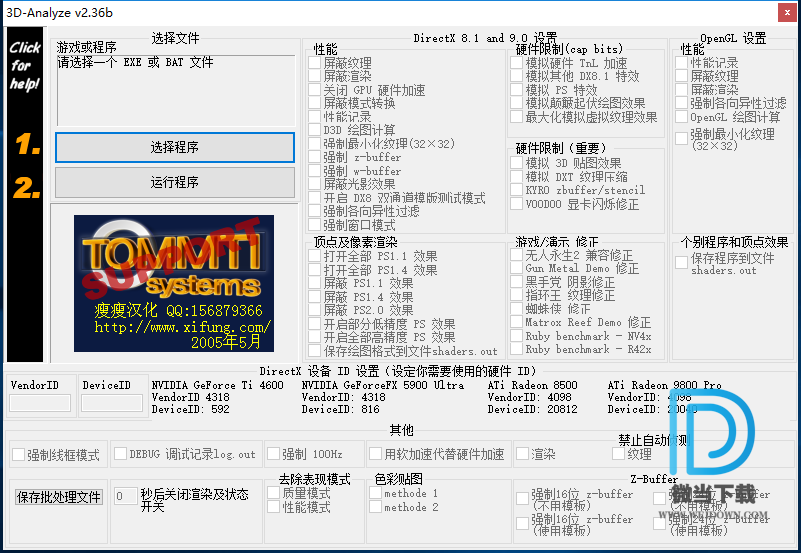801x553 pixels.
Task: Toggle 开启 DX8 双通道模版测试模式
Action: click(x=315, y=198)
